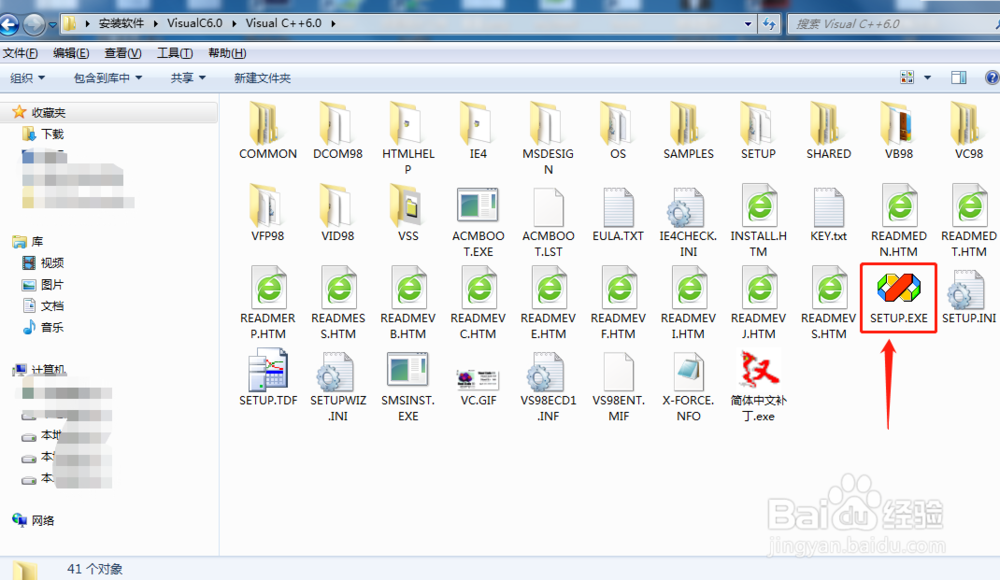
Task: Open the HTMLHELP folder
Action: (x=408, y=138)
